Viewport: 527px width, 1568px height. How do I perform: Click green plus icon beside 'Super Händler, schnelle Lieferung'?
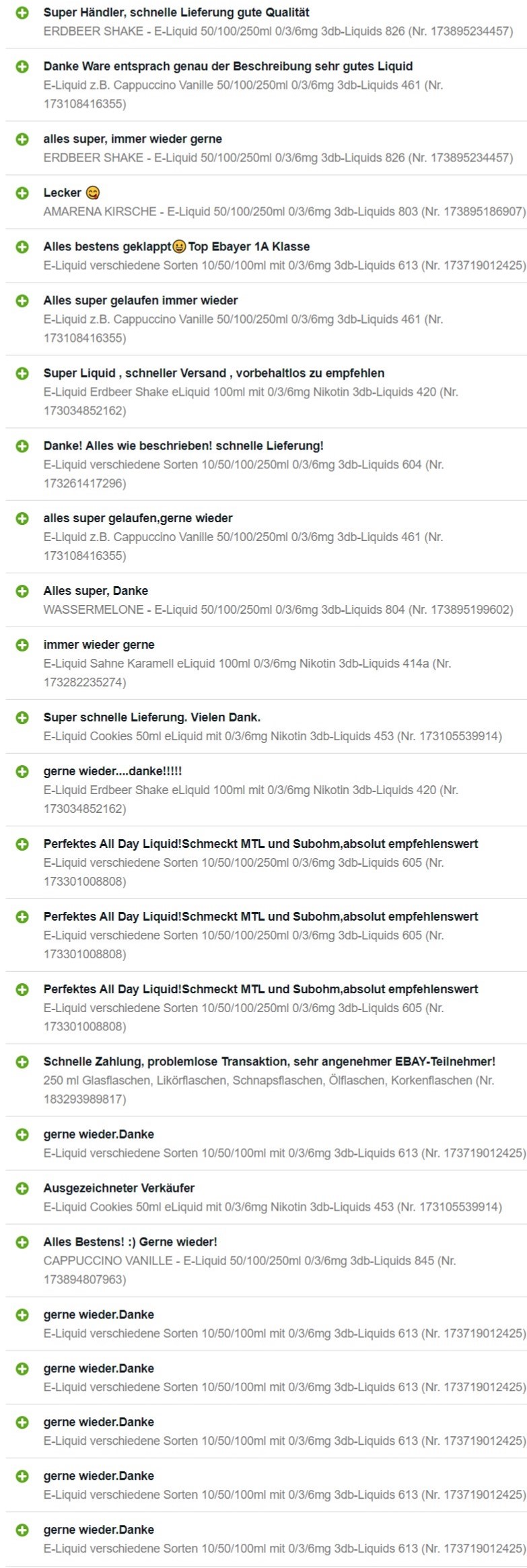tap(22, 13)
